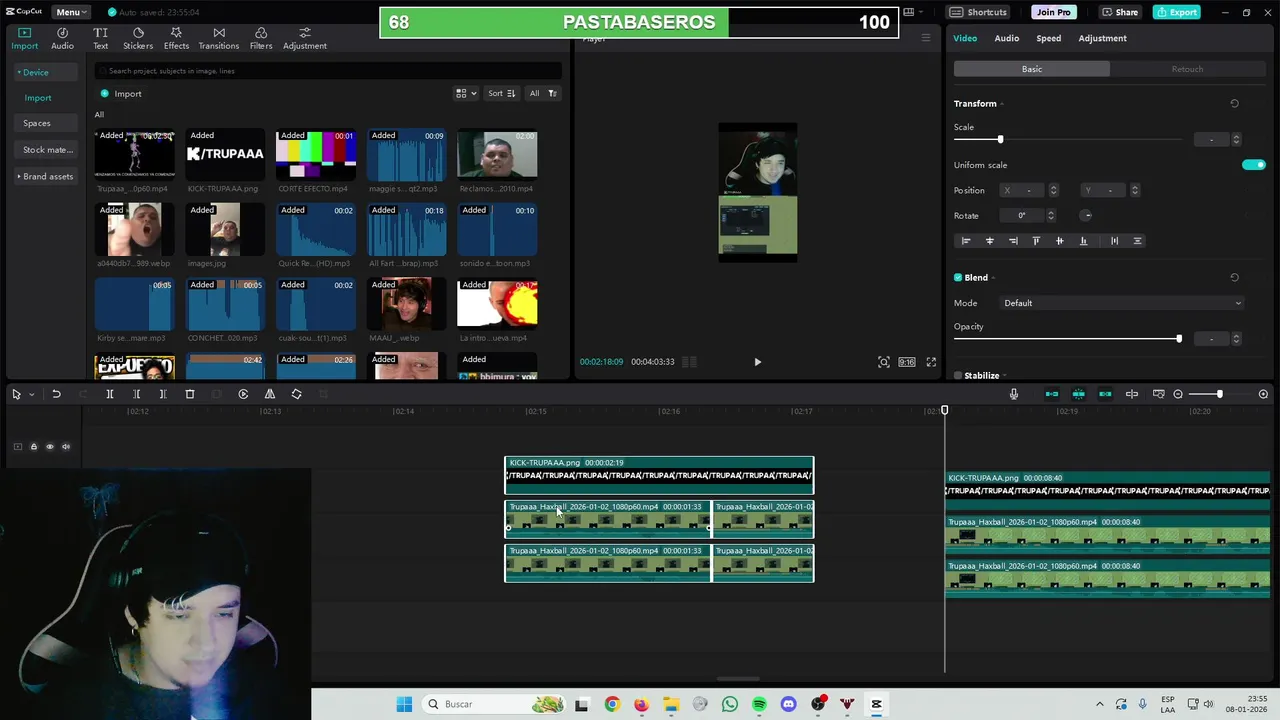
Task: Hide the track with eye icon
Action: coord(50,447)
